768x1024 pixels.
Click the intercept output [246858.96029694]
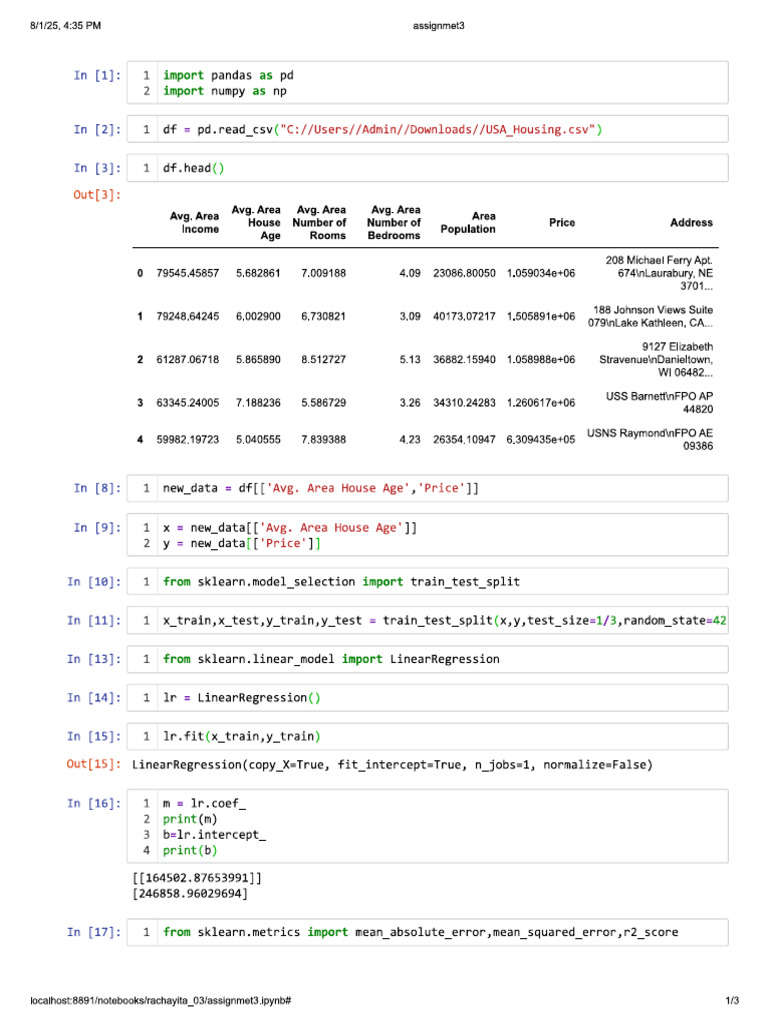pyautogui.click(x=190, y=893)
